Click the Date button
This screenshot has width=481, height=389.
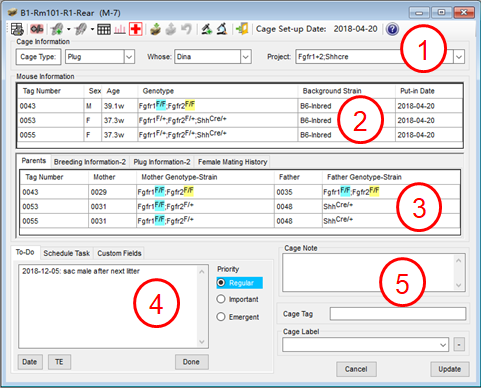(x=30, y=362)
